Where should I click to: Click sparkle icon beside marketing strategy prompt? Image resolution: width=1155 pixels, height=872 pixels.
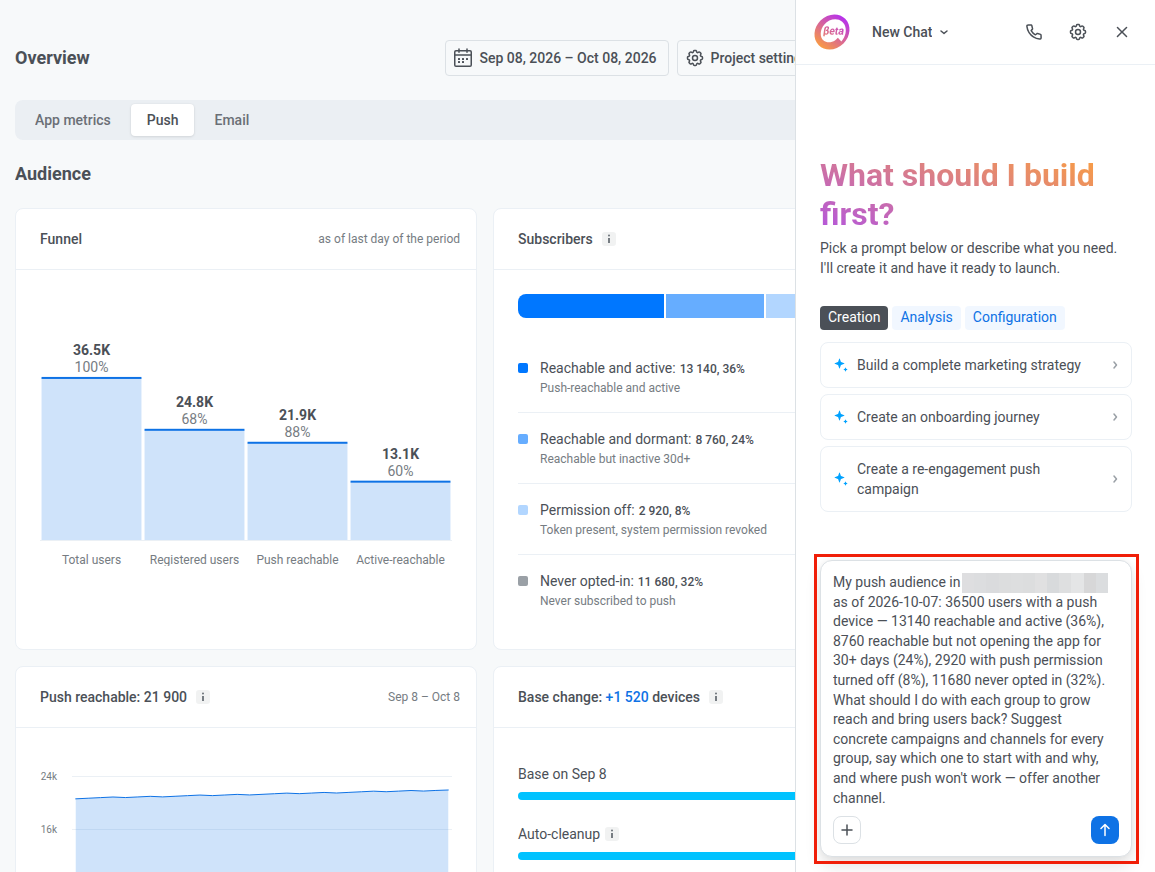click(840, 365)
